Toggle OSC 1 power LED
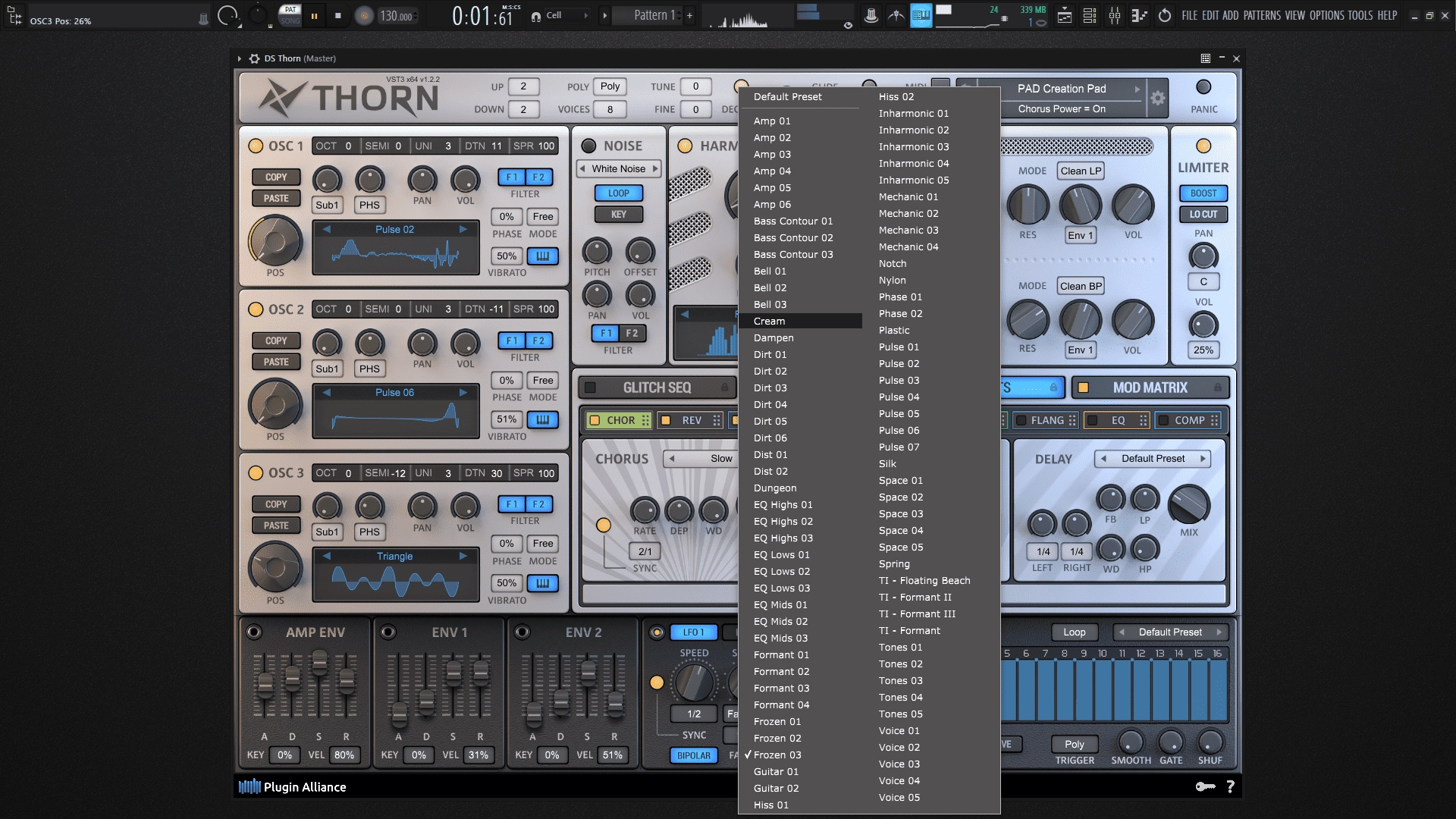Screen dimensions: 1456x819 pyautogui.click(x=256, y=146)
